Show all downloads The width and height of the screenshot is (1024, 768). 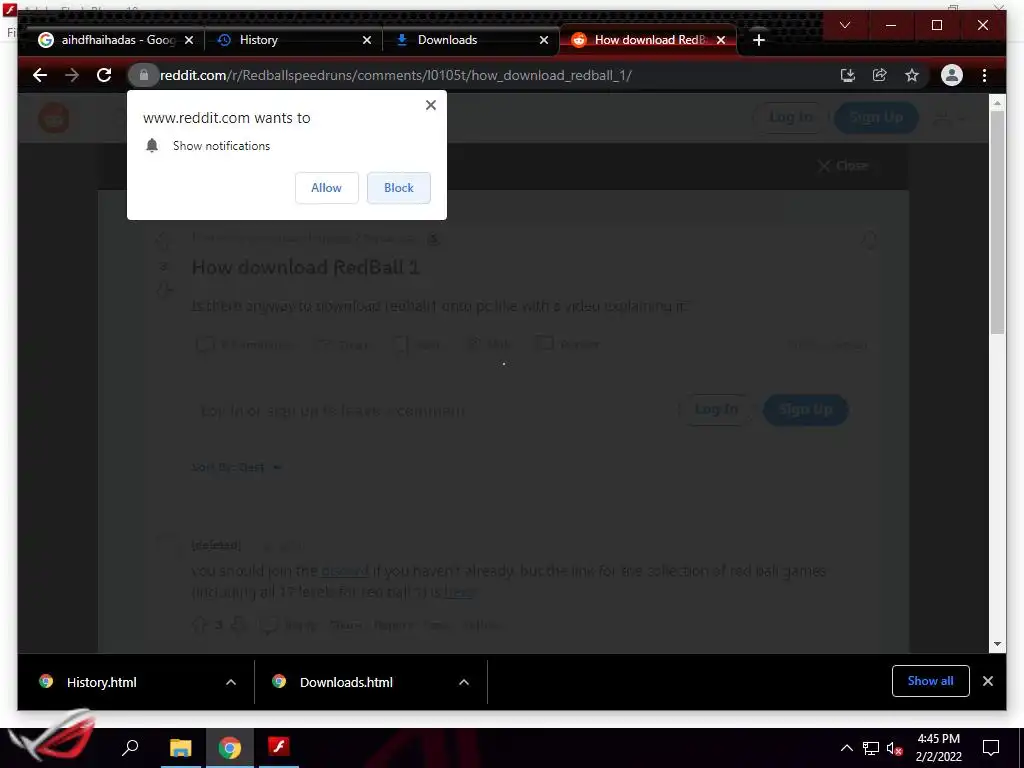pos(931,681)
